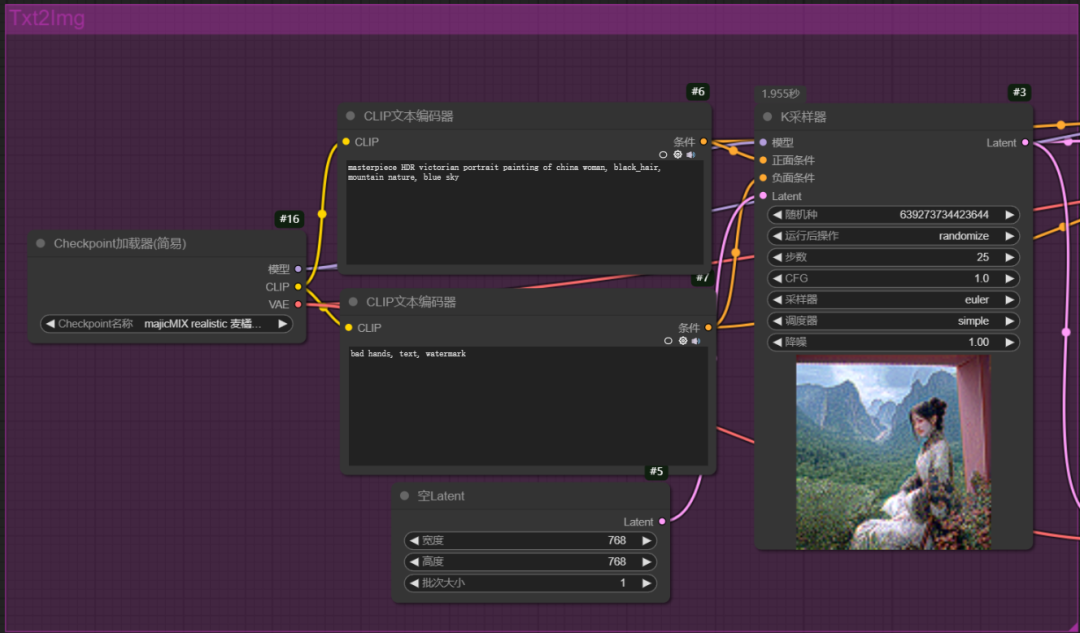Select the Txt2Img group title
The image size is (1080, 633).
pos(47,18)
